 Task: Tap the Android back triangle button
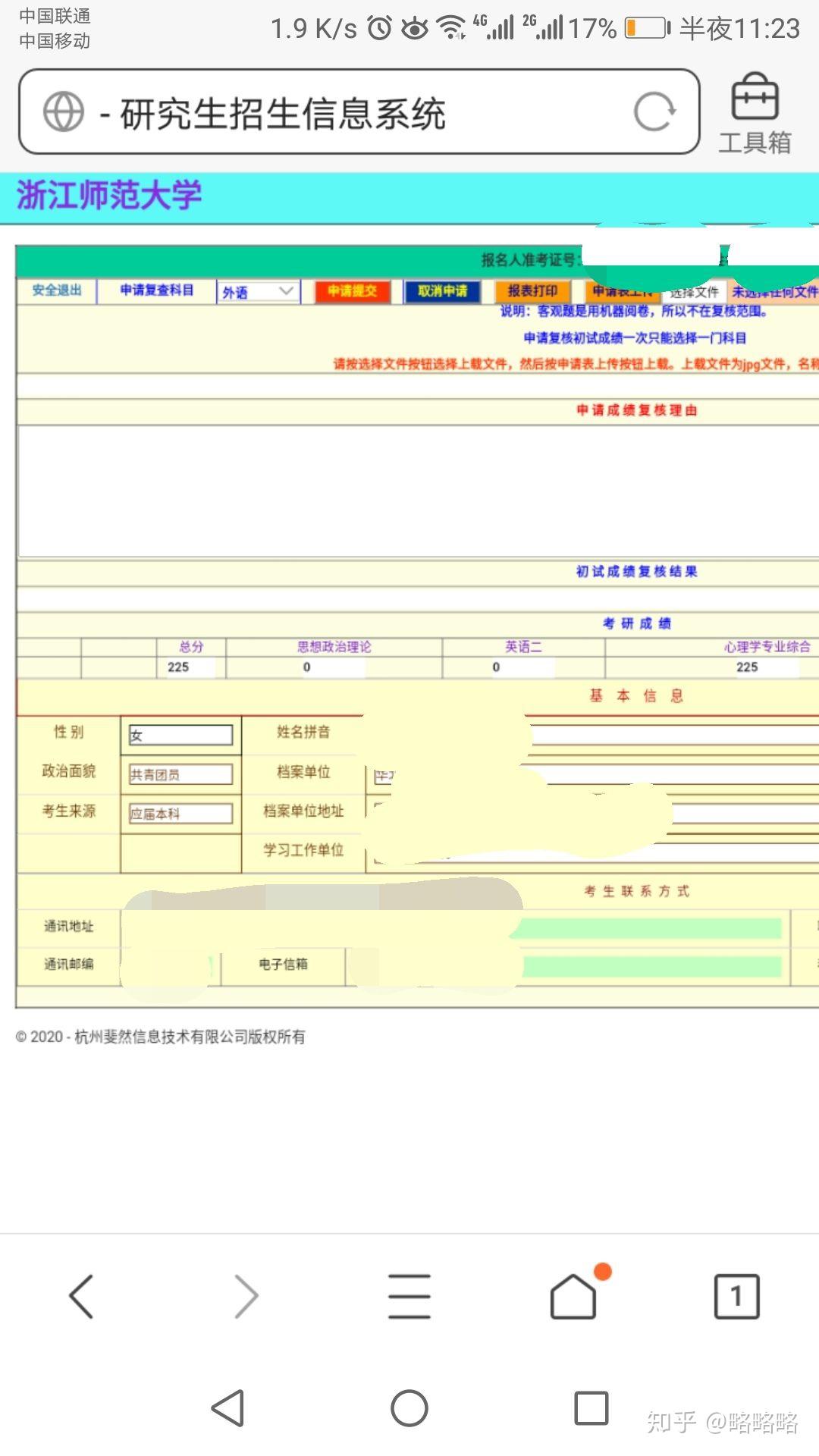pyautogui.click(x=227, y=1408)
